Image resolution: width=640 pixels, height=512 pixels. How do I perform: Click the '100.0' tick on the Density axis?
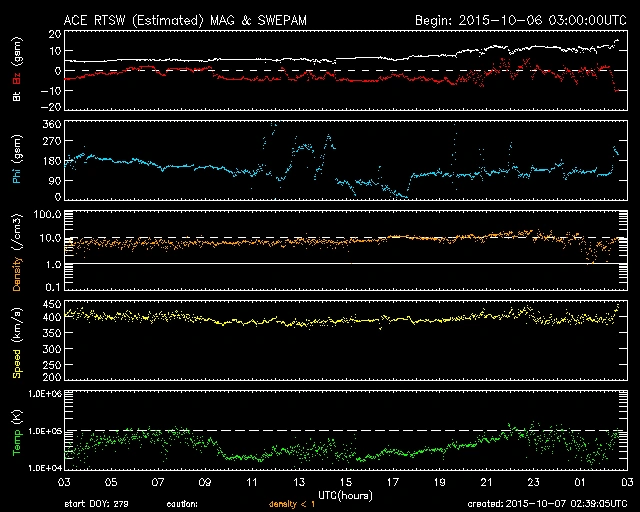[48, 214]
